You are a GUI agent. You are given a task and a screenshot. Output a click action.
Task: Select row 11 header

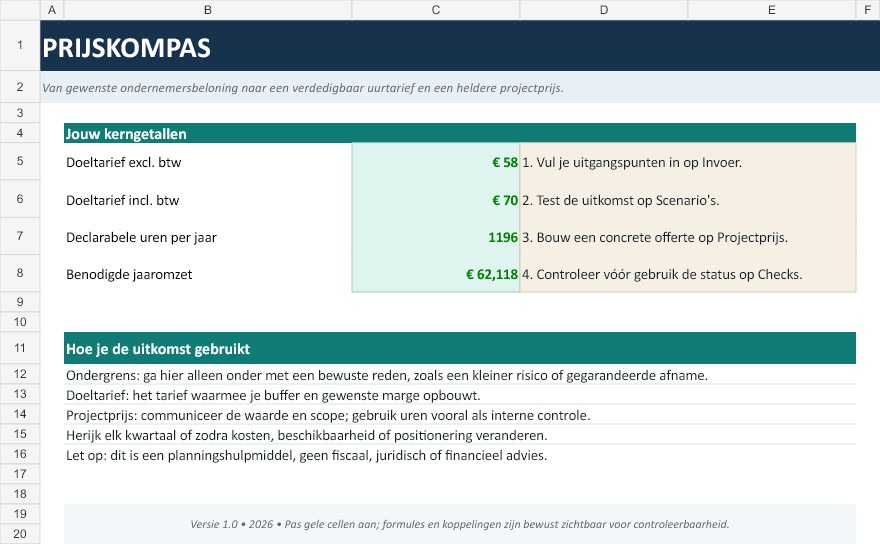(20, 348)
